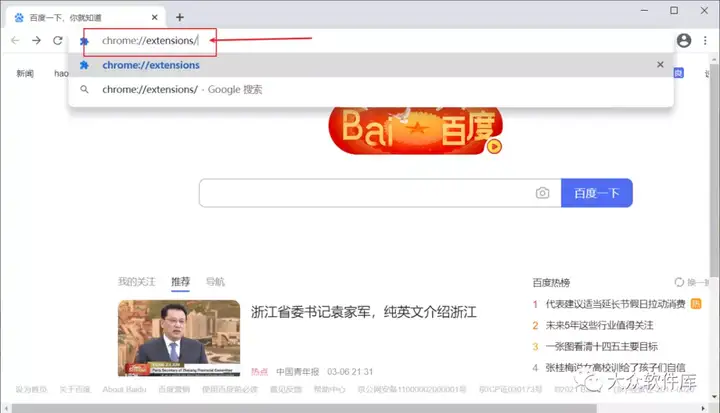Open hot item 代表建议适当延长节假日拉动消费
Viewport: 720px width, 413px height.
[x=615, y=304]
